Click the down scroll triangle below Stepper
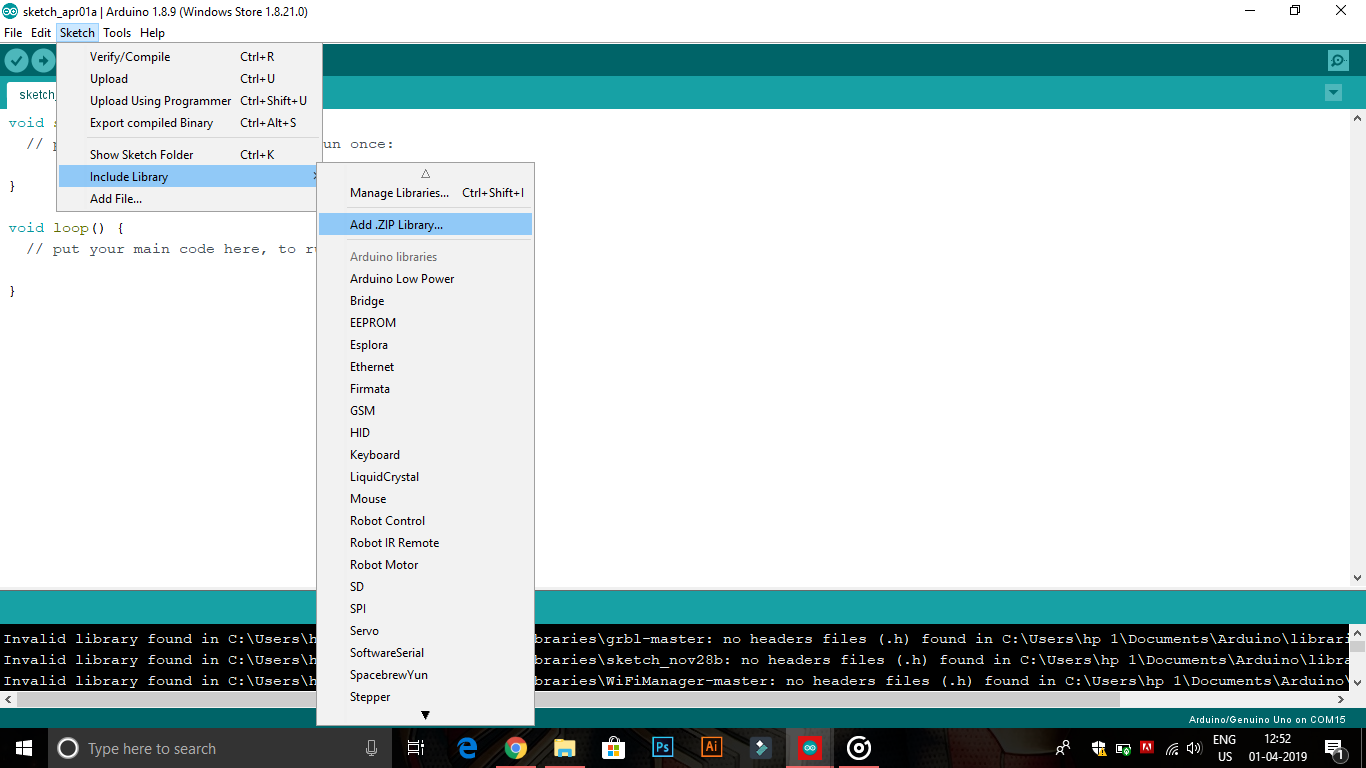The image size is (1366, 768). [x=425, y=712]
